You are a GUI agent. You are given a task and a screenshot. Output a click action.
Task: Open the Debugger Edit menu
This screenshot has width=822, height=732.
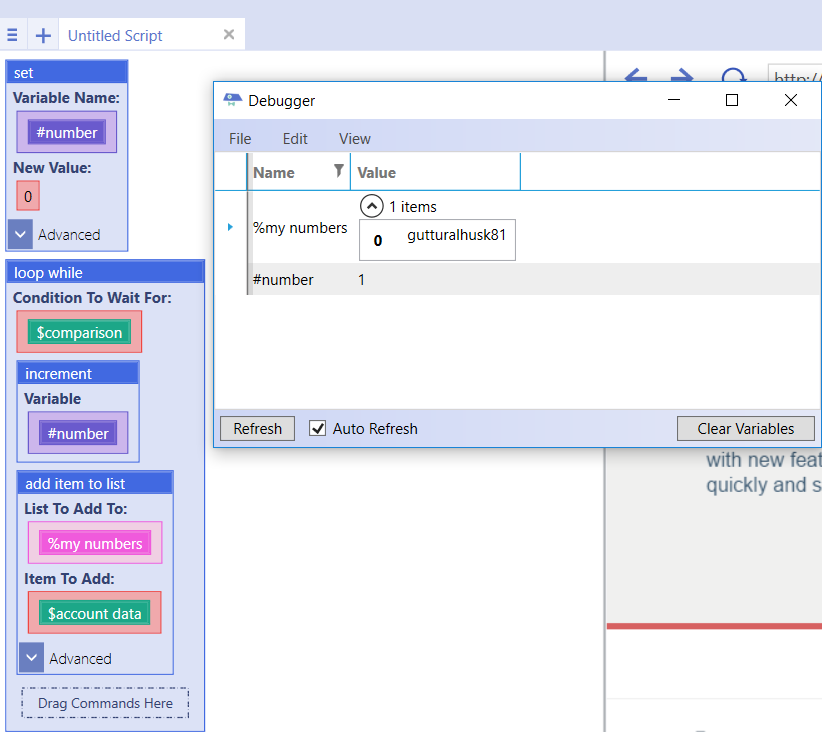coord(295,139)
